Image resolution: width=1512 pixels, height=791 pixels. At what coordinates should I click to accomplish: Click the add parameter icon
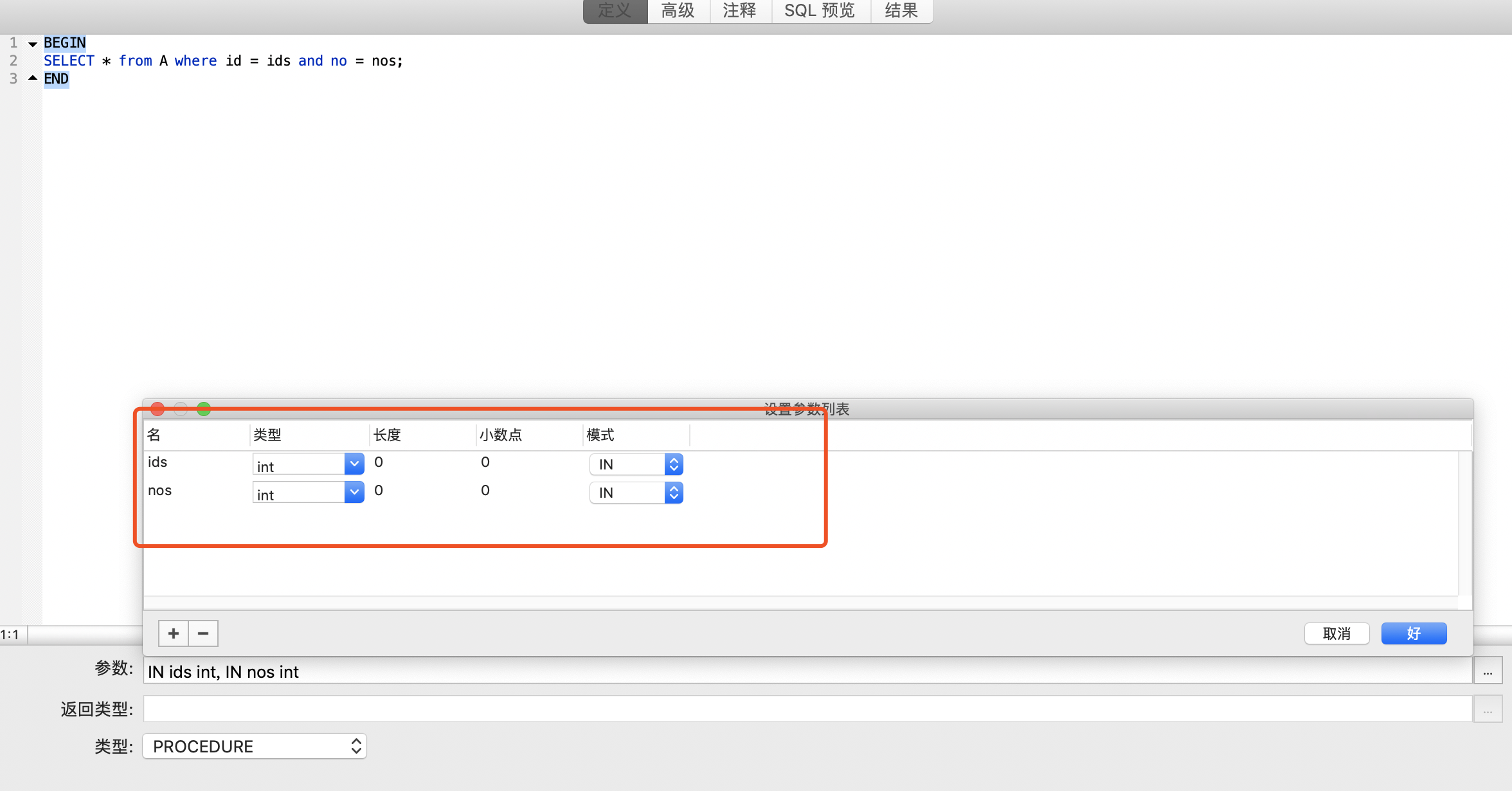tap(173, 633)
